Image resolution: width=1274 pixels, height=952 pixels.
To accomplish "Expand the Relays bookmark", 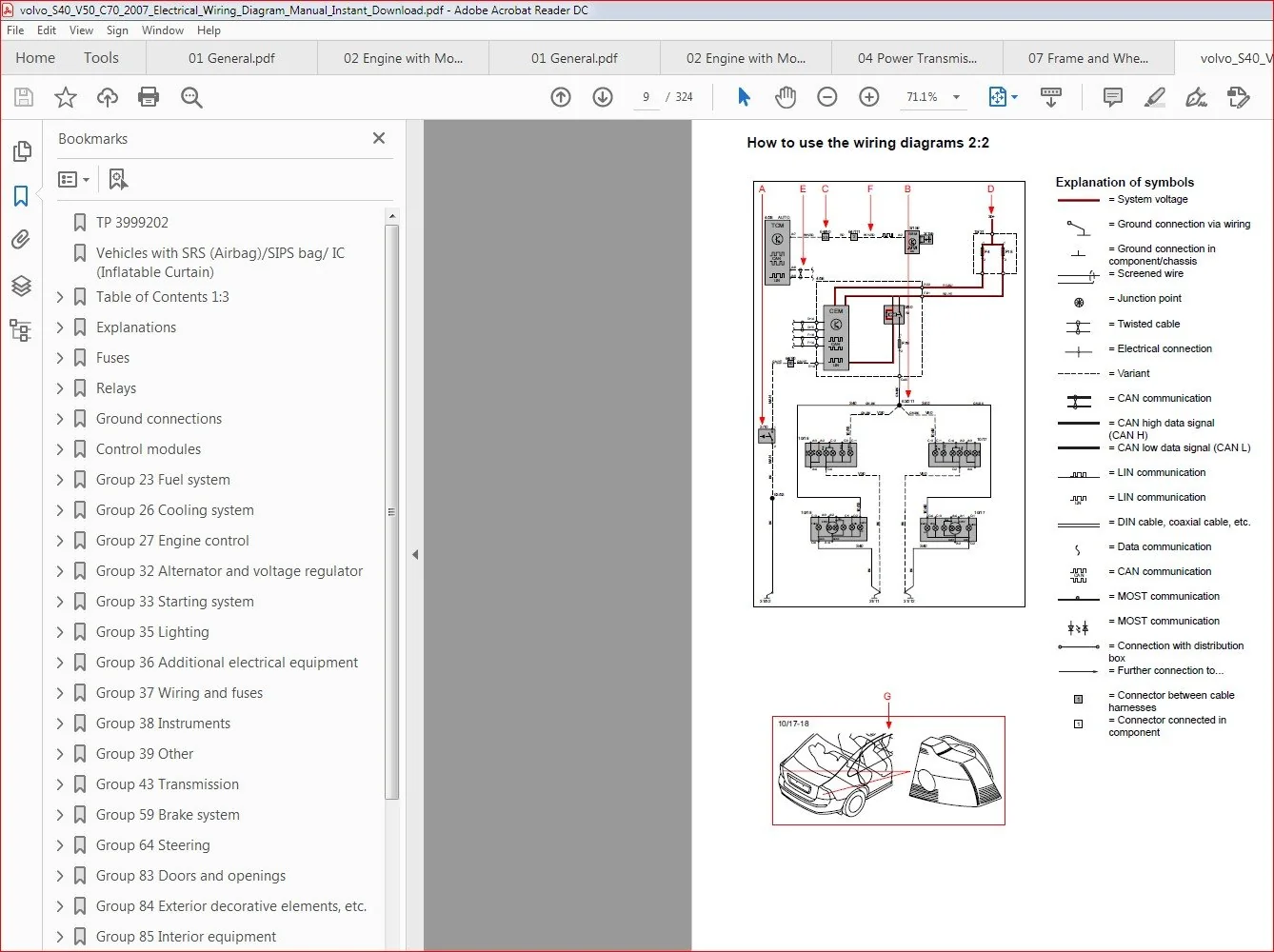I will pos(60,388).
